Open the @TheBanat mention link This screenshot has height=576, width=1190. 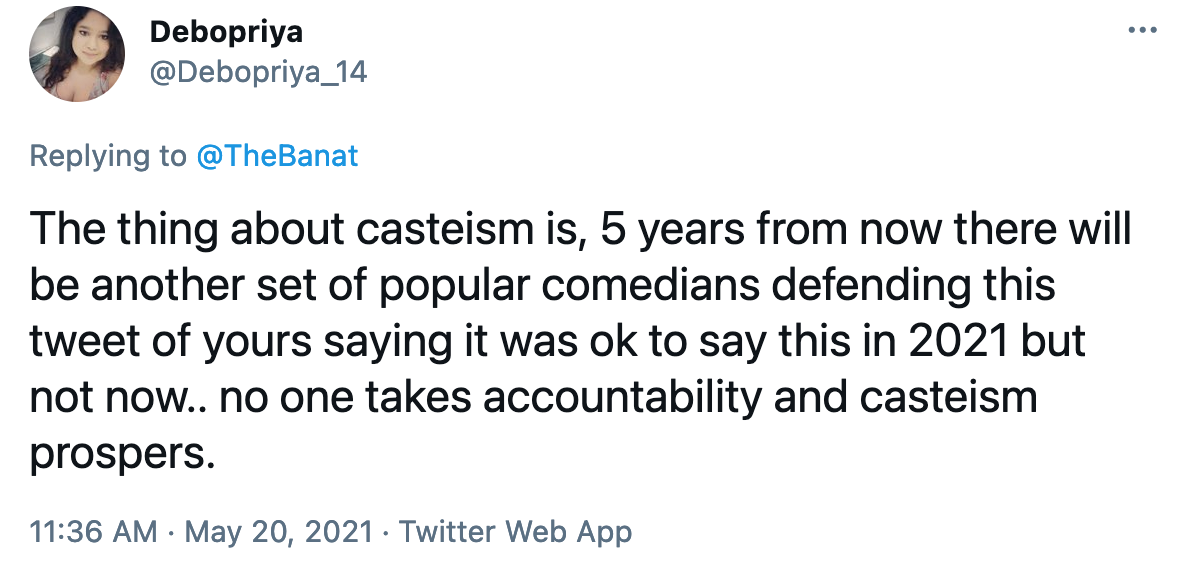277,156
